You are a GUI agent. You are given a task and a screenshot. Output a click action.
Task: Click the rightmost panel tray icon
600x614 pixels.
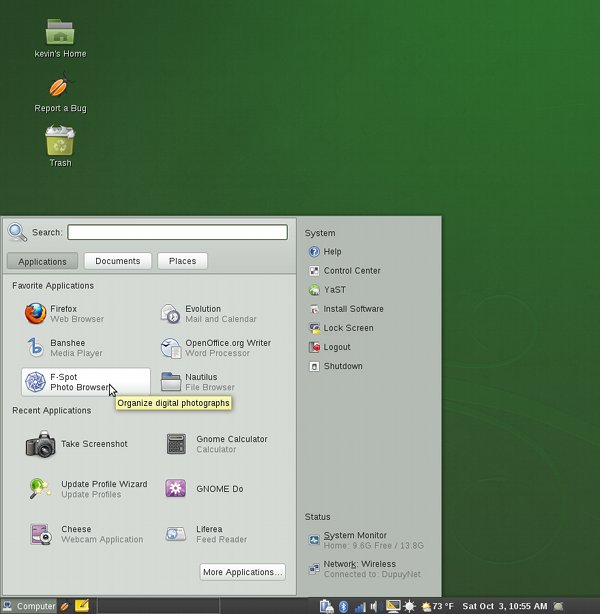tap(558, 606)
